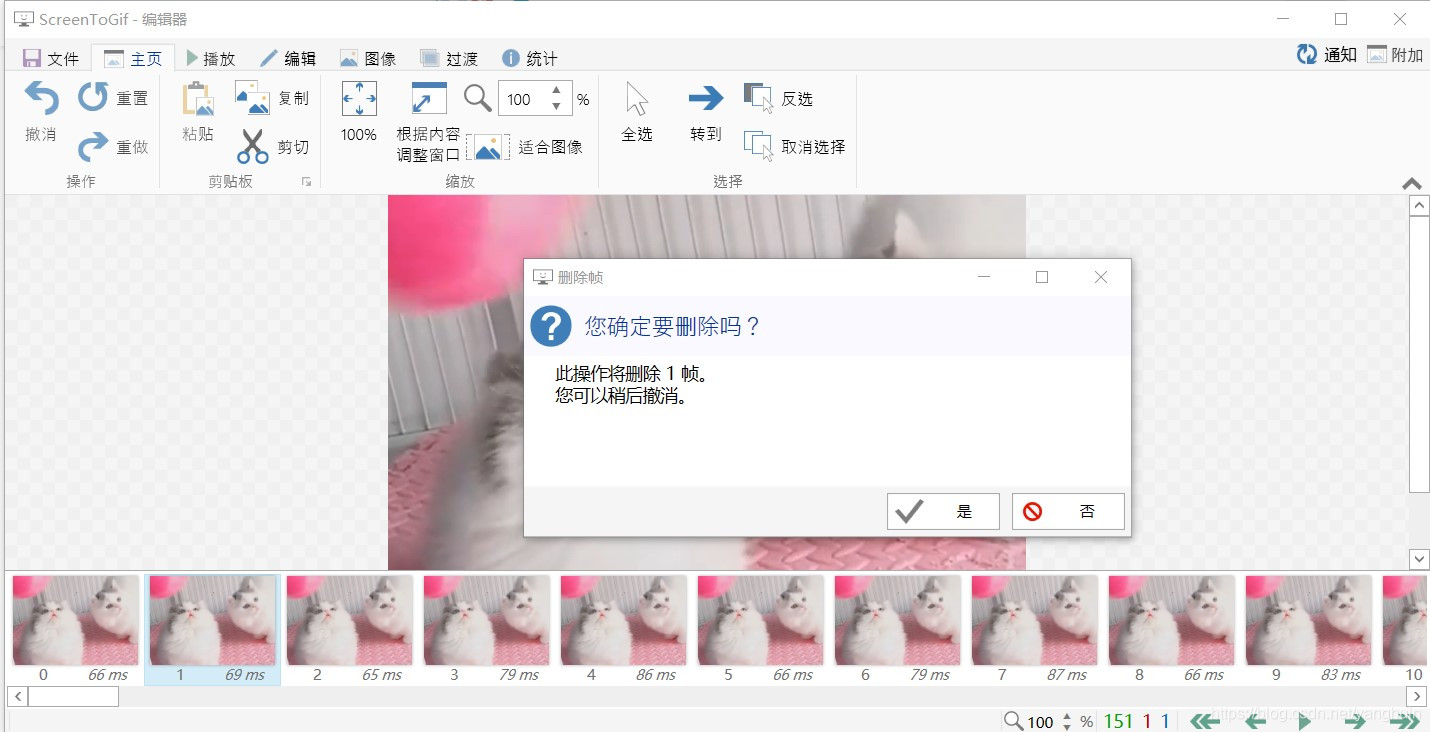
Task: Open Extras (附加) in top right
Action: pos(1395,55)
